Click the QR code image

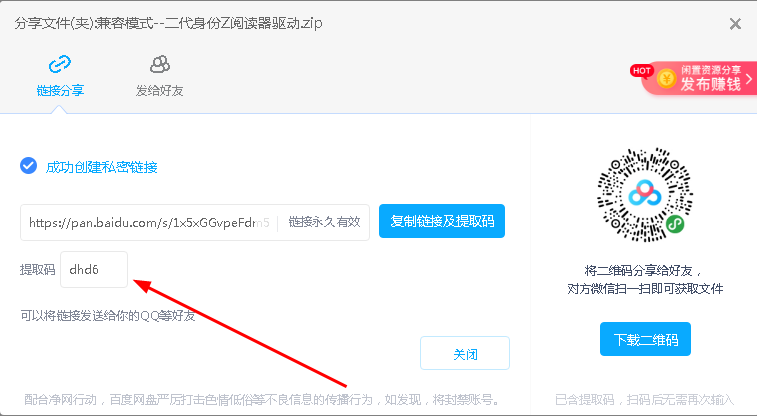pyautogui.click(x=645, y=195)
